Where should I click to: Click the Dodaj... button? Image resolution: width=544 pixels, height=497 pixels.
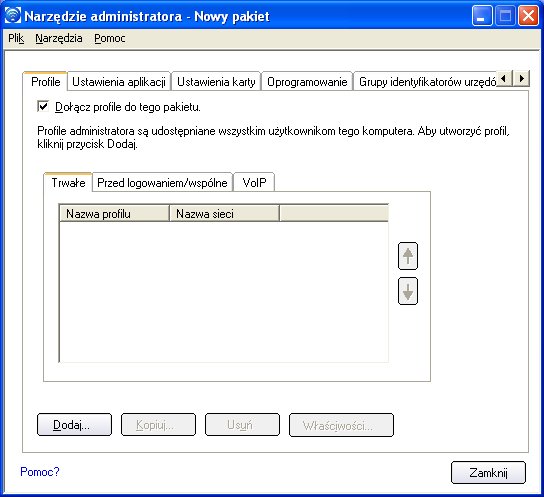(x=74, y=425)
